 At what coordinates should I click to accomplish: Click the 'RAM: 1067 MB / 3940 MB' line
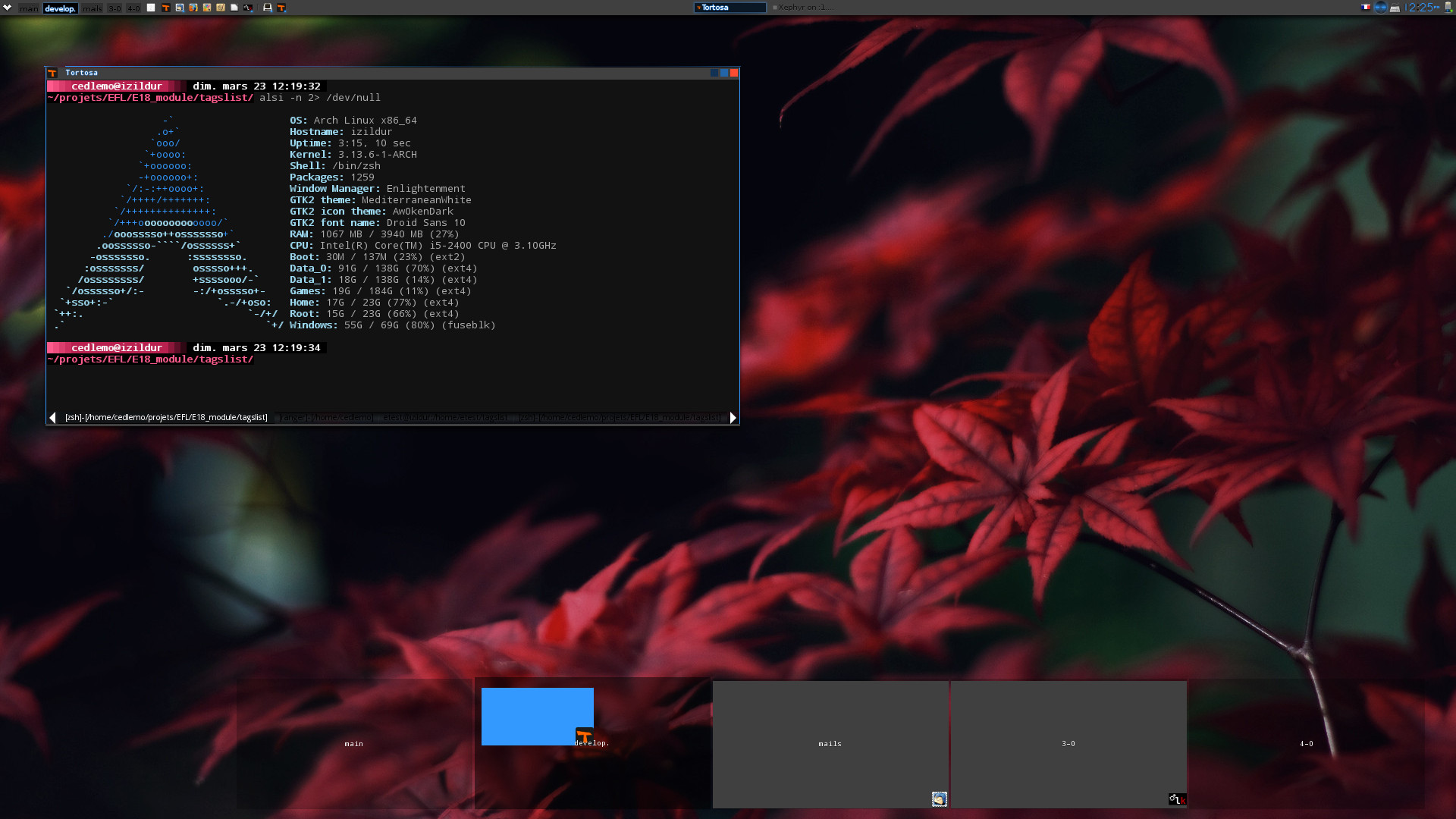[x=375, y=234]
